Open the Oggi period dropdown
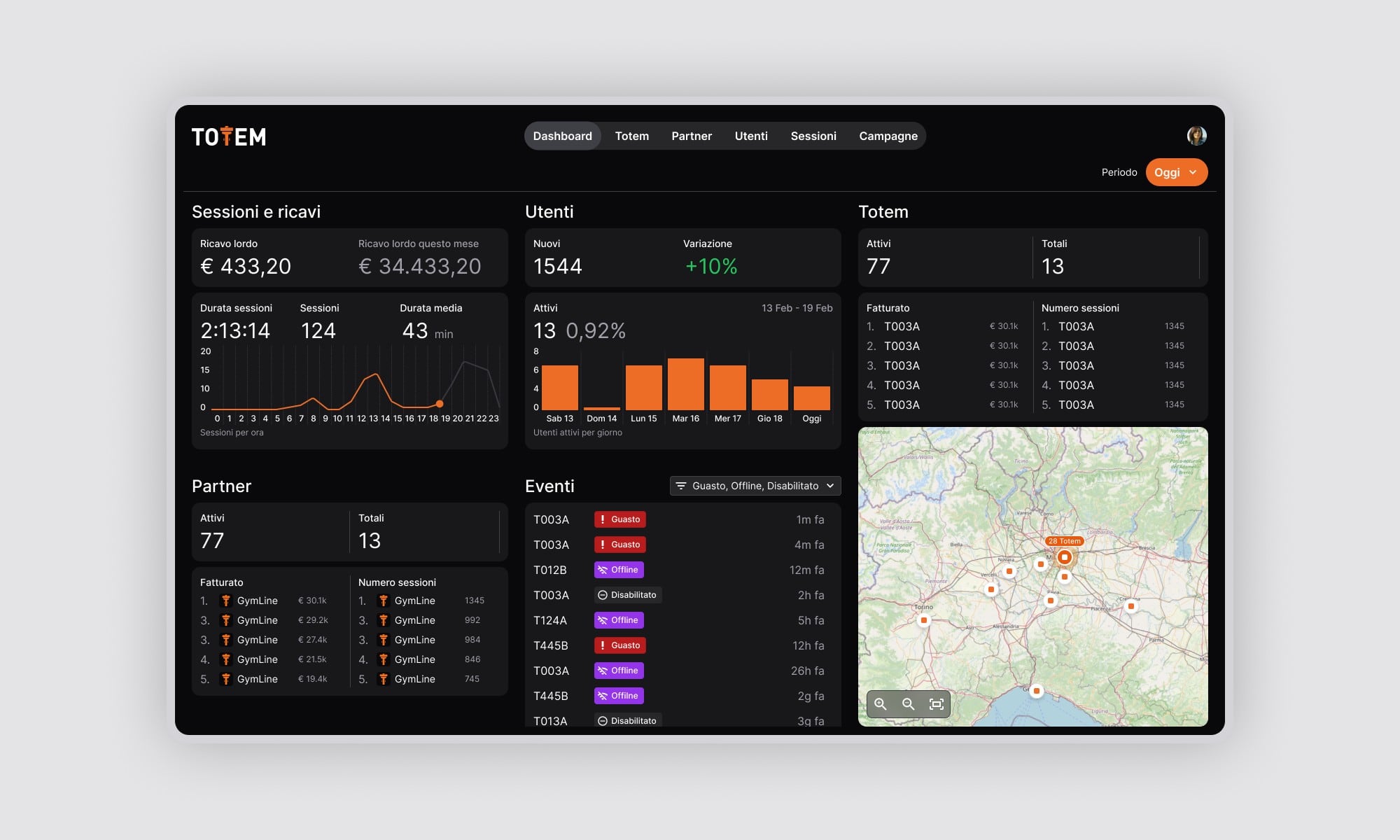 (x=1176, y=172)
